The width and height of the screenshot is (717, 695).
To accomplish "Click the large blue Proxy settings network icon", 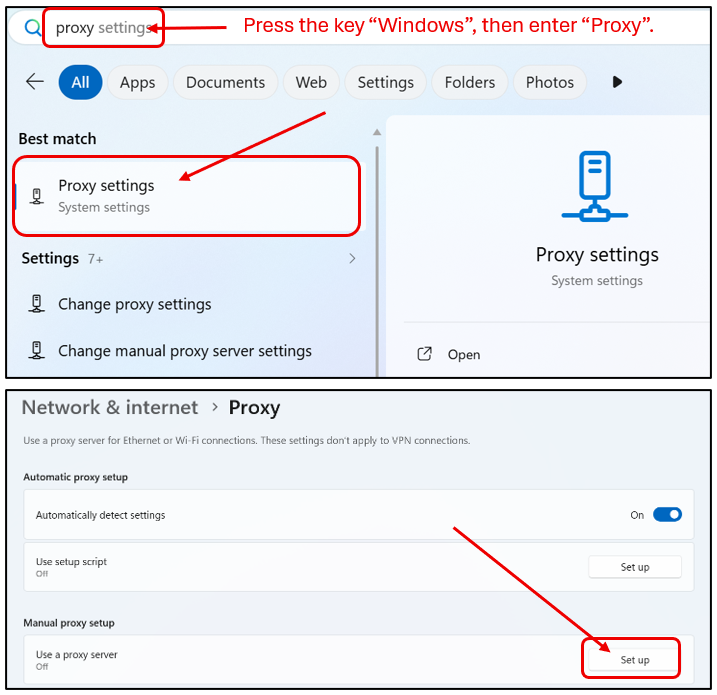I will [594, 186].
